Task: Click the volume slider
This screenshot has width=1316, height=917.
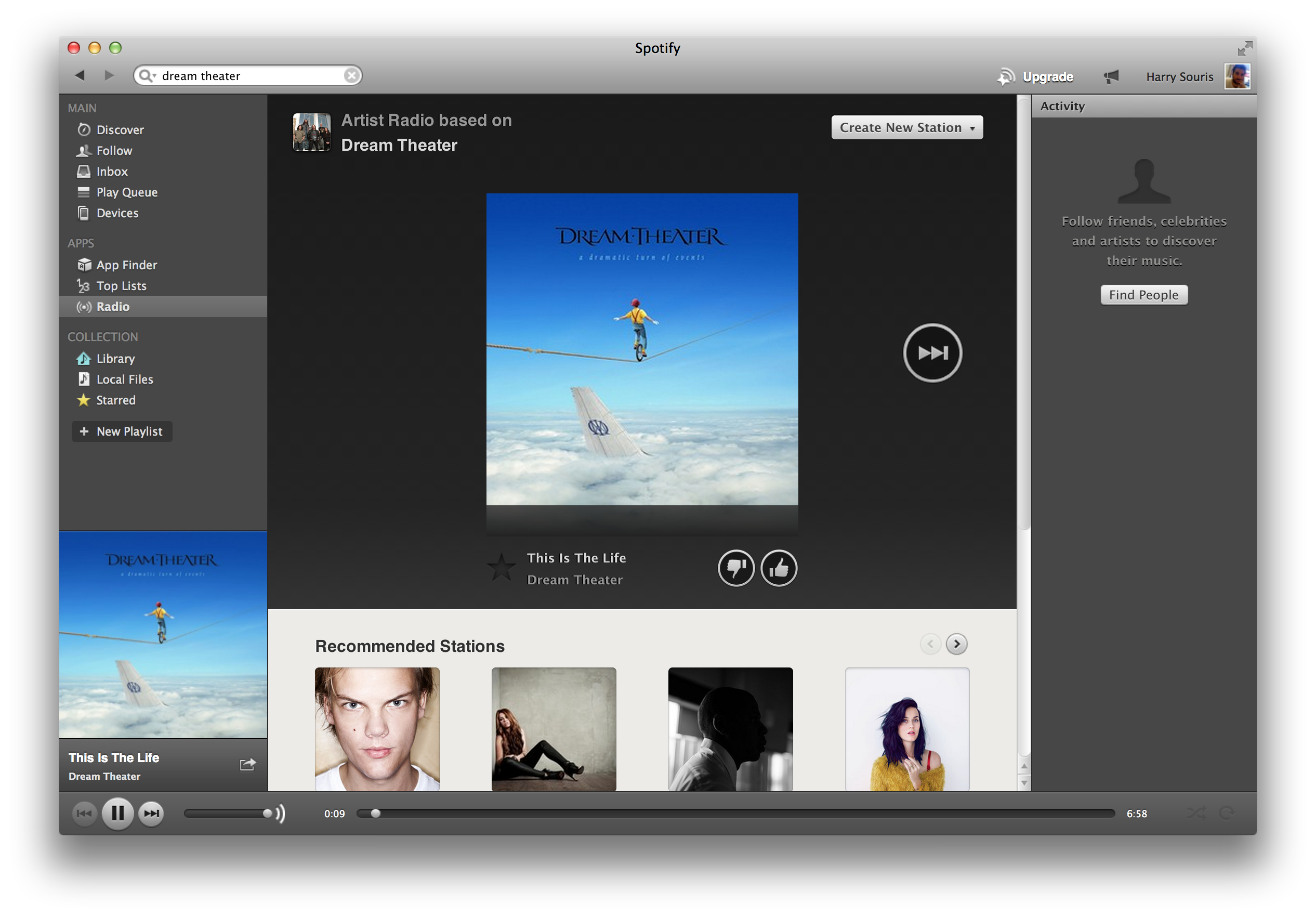Action: (x=228, y=813)
